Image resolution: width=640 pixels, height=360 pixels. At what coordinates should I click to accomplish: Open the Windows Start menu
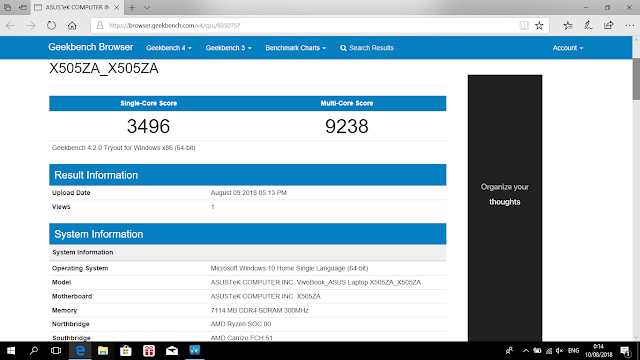click(11, 351)
